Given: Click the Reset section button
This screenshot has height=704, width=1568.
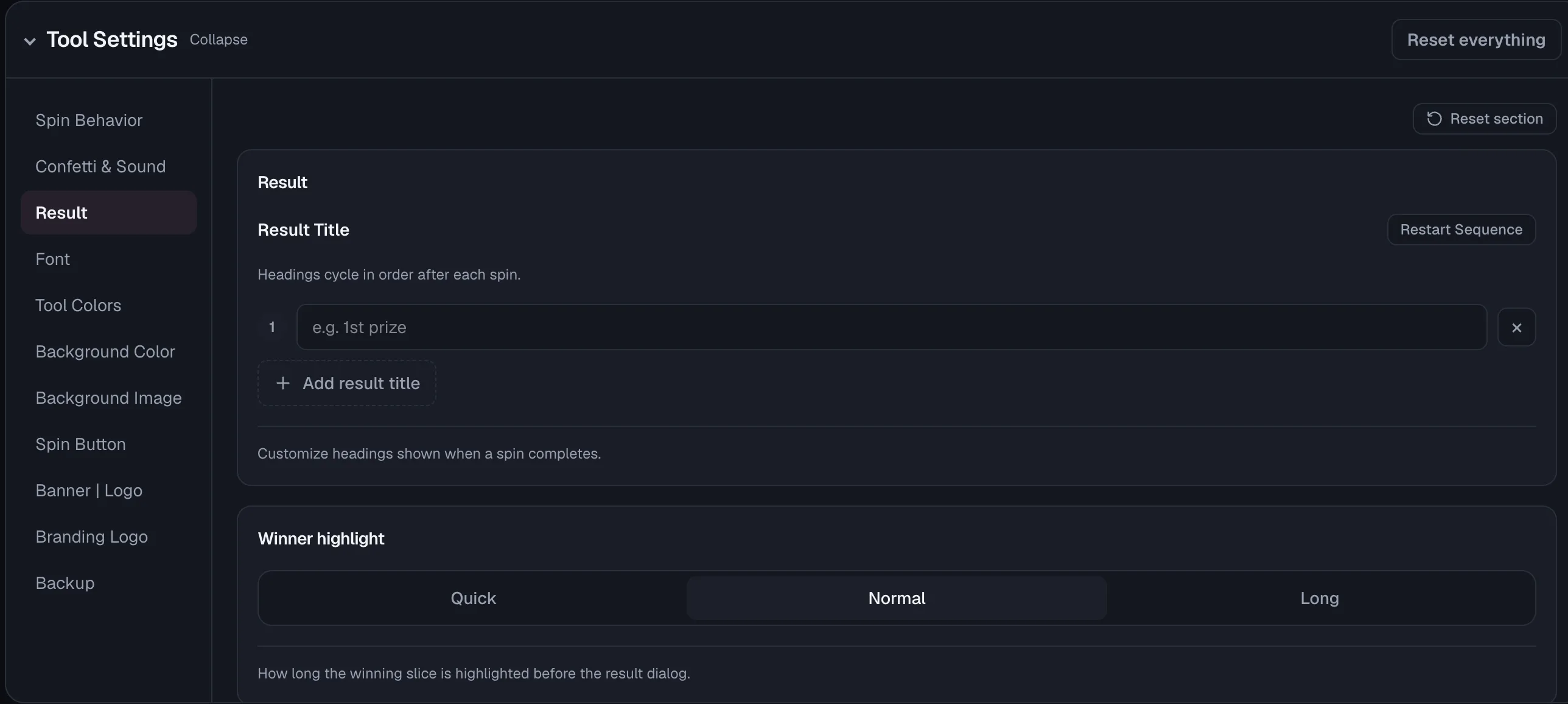Looking at the screenshot, I should [1484, 119].
